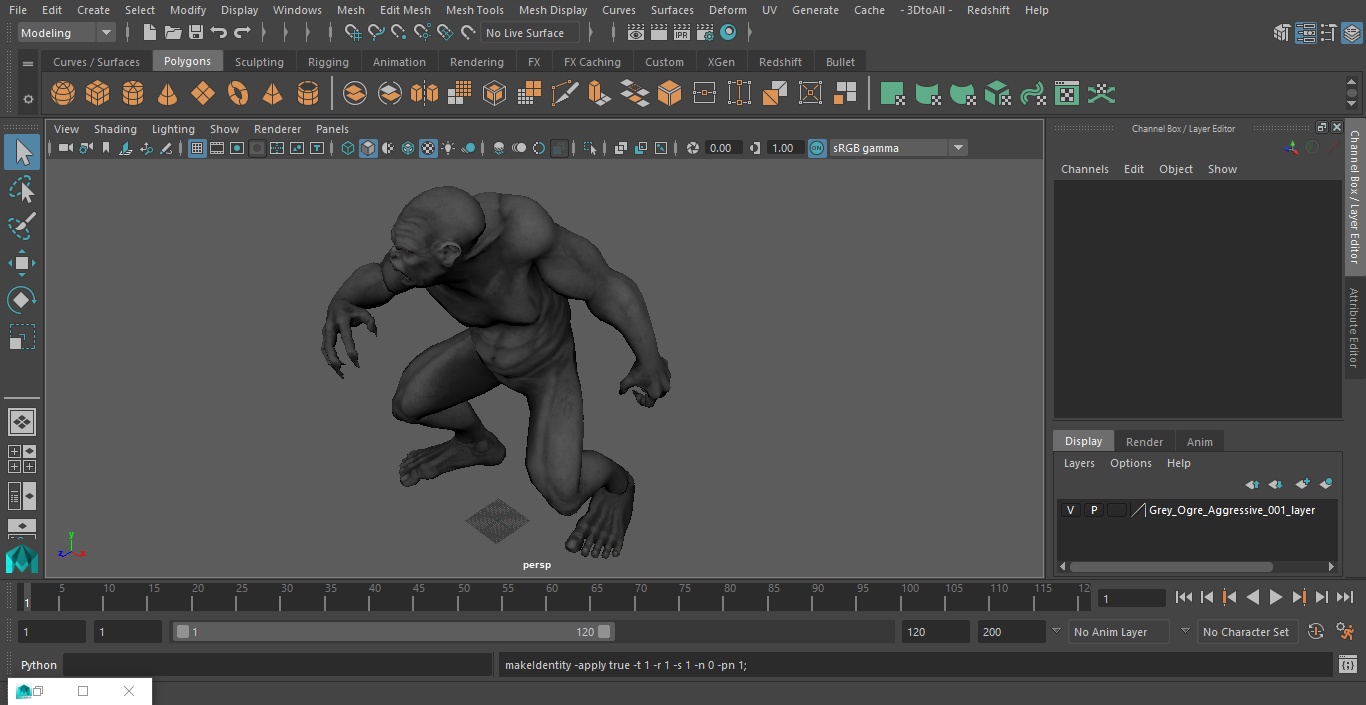This screenshot has width=1366, height=705.
Task: Activate the Rotate tool in toolbox
Action: point(22,300)
